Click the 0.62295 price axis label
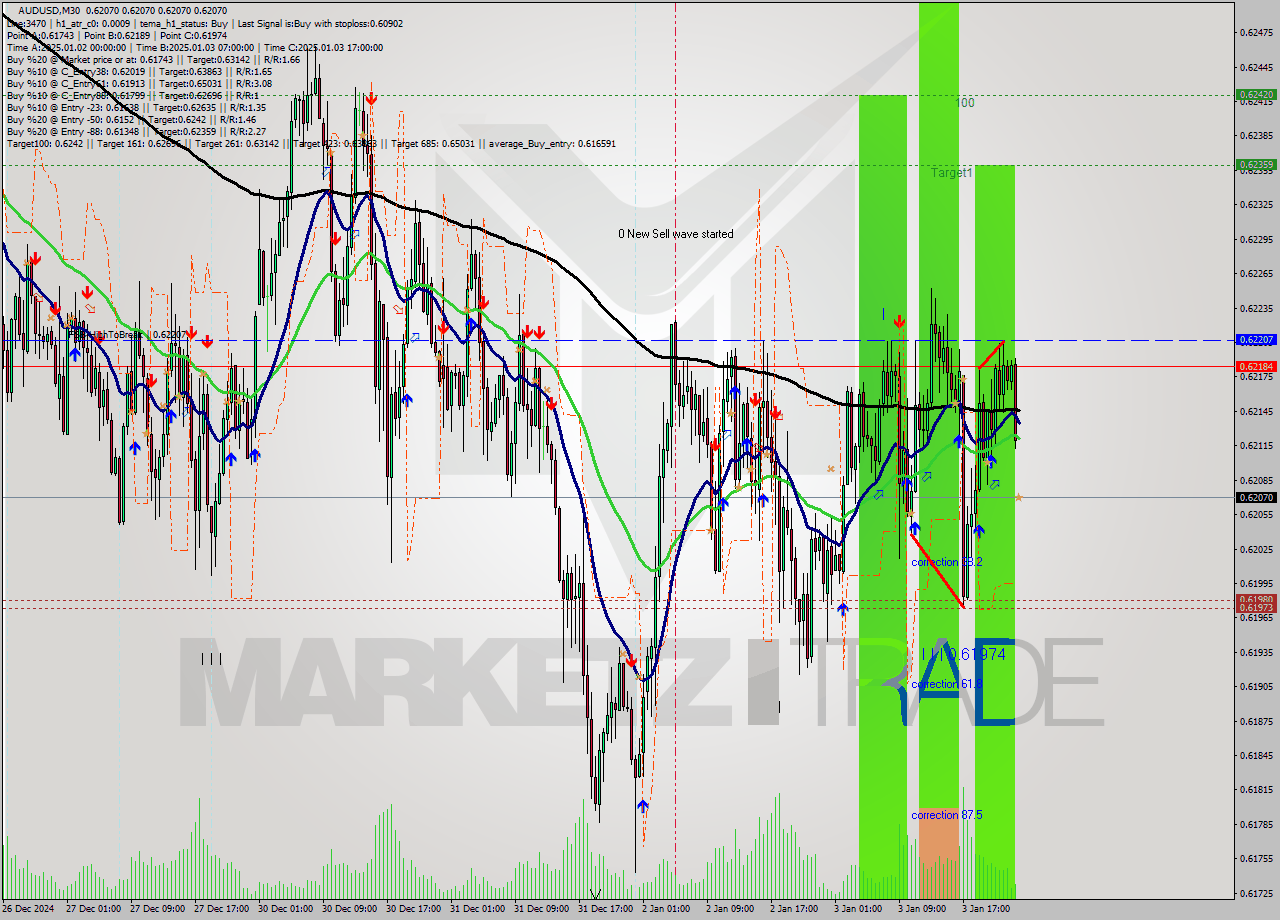Viewport: 1280px width, 920px height. click(1256, 239)
